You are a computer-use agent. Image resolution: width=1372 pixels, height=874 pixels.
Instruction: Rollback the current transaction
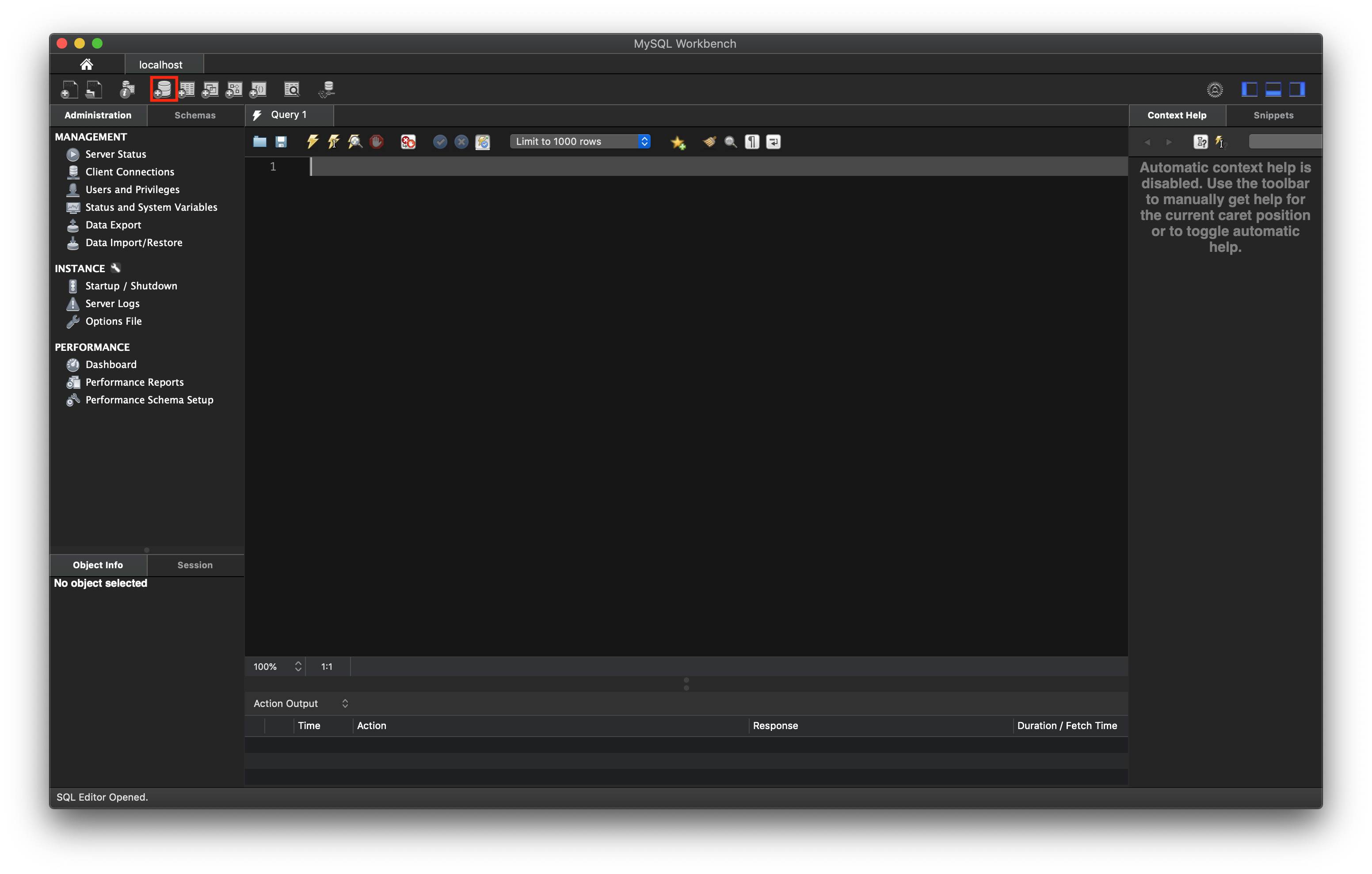[461, 142]
